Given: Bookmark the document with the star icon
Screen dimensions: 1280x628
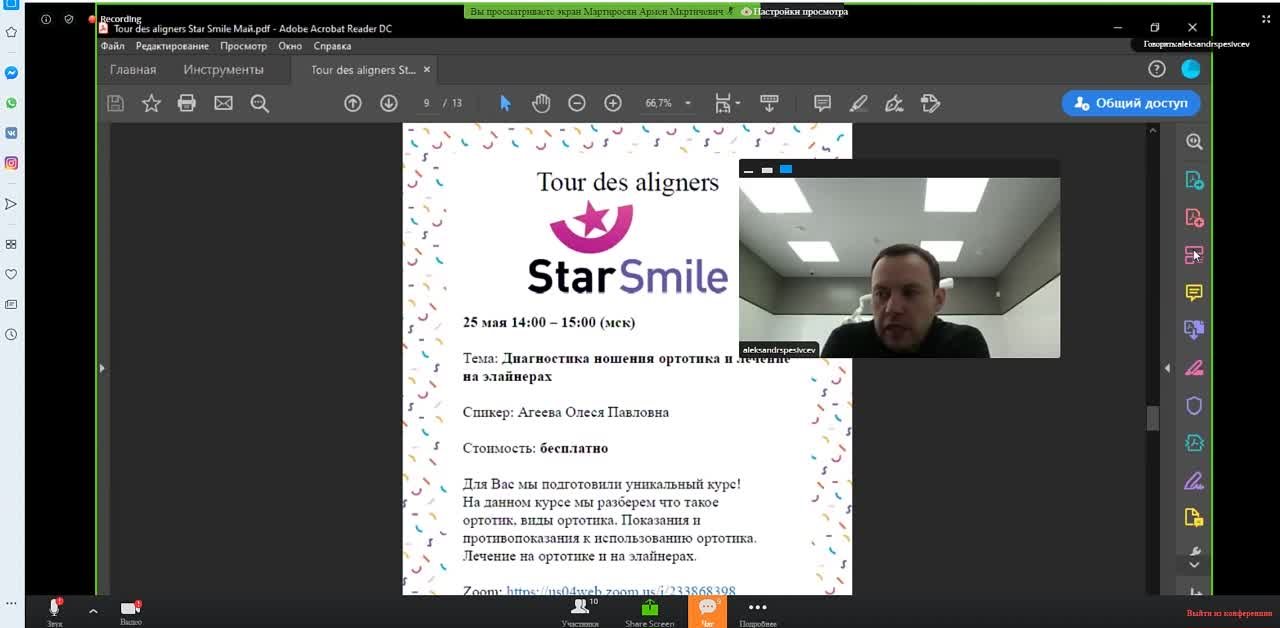Looking at the screenshot, I should tap(151, 103).
